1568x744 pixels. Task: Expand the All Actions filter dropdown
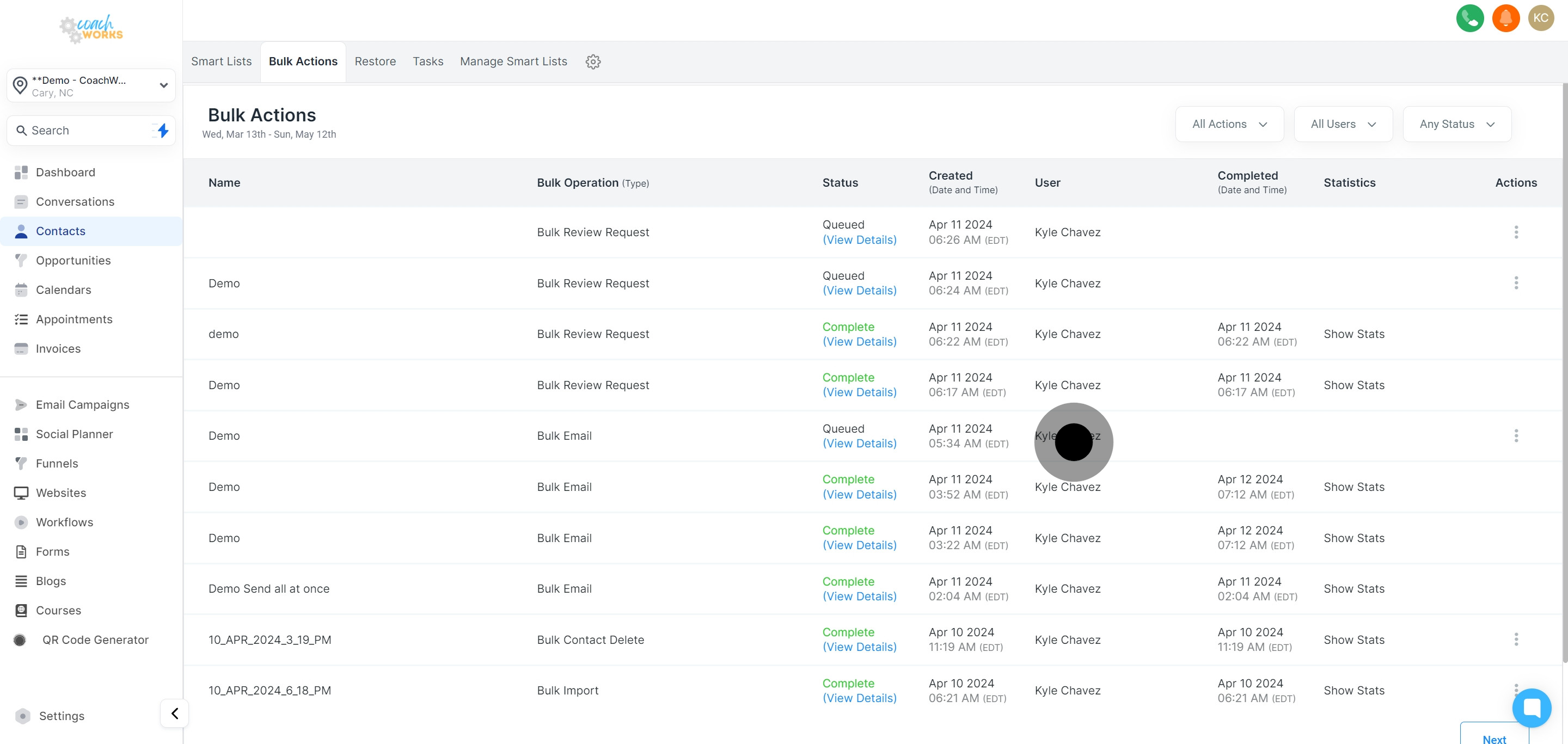1229,124
